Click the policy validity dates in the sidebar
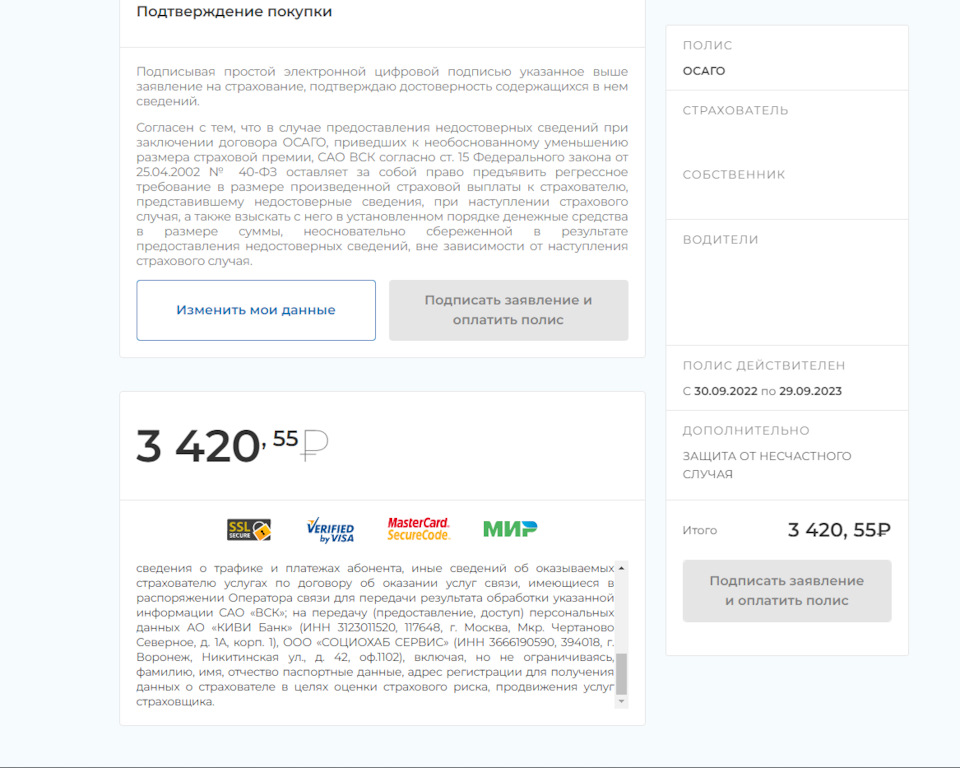Image resolution: width=960 pixels, height=768 pixels. click(x=762, y=391)
